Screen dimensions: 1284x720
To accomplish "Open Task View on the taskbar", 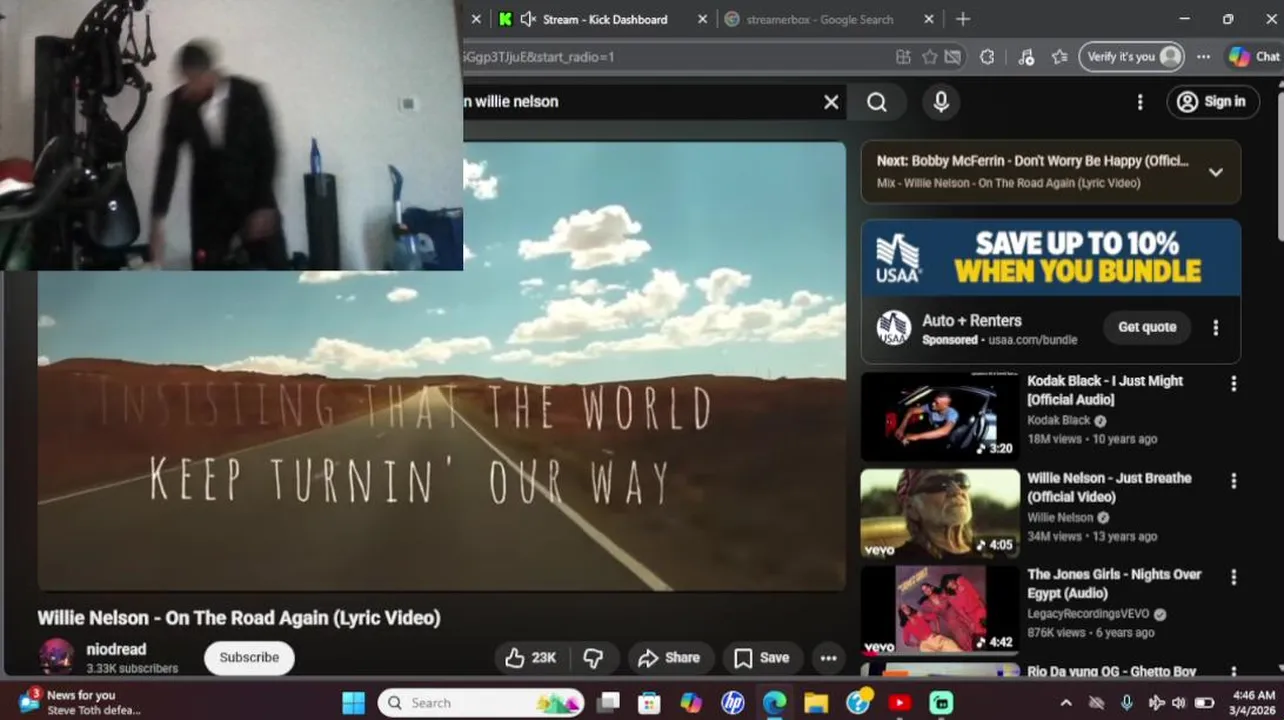I will pyautogui.click(x=609, y=703).
